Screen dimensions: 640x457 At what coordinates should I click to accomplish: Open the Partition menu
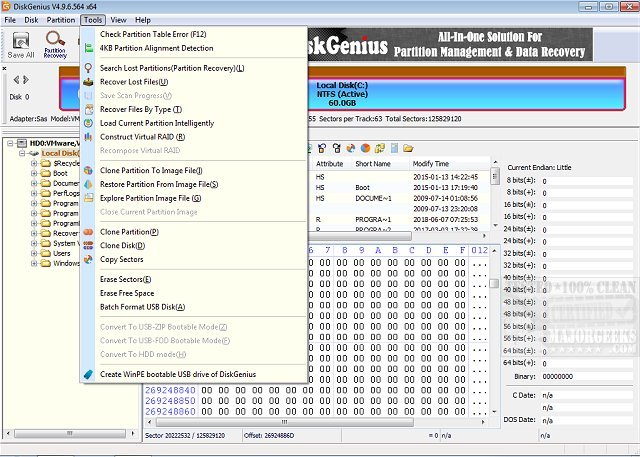pyautogui.click(x=61, y=20)
